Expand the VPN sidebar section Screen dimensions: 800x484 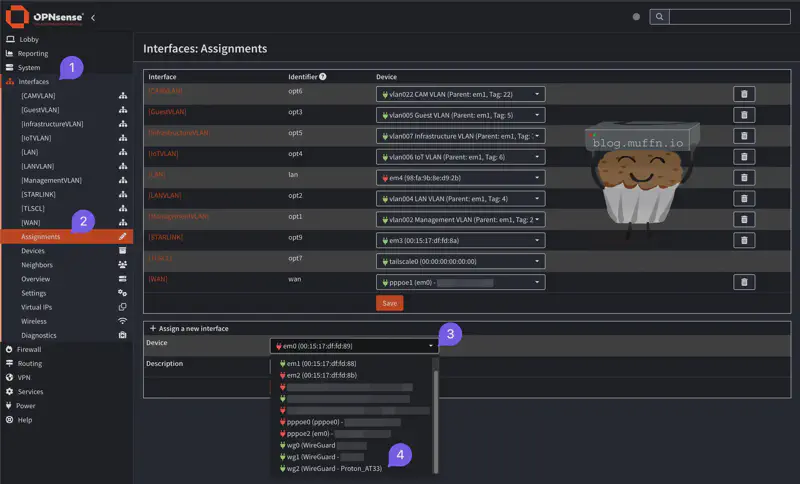(x=24, y=378)
